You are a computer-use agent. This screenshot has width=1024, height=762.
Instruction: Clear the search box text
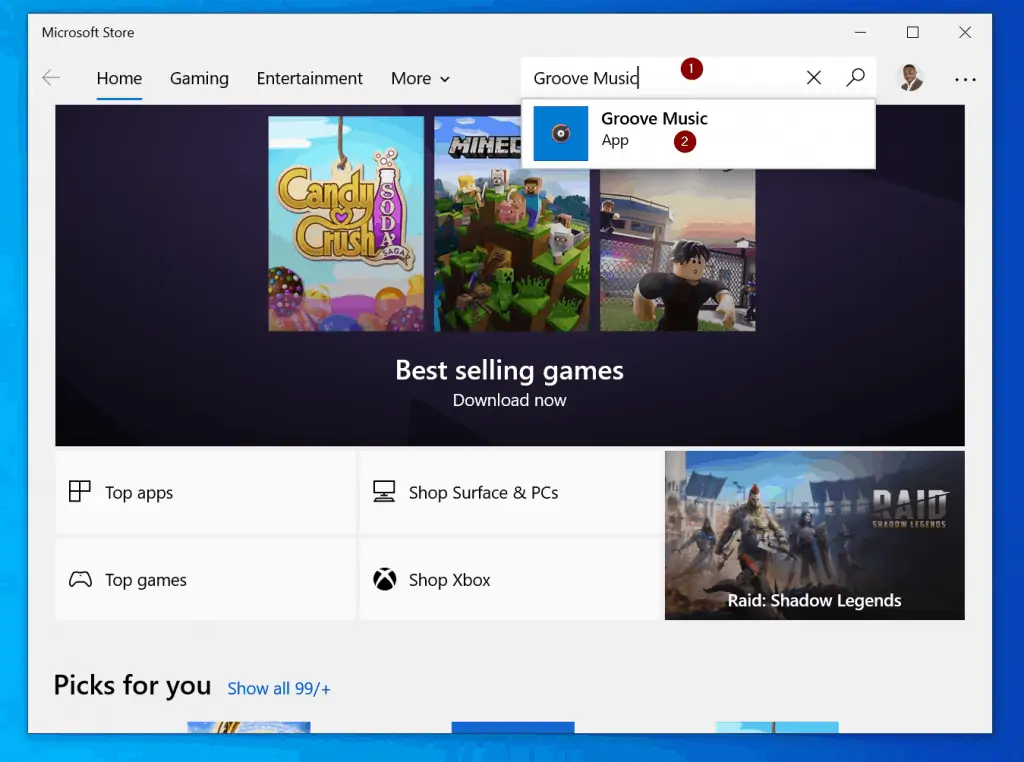pyautogui.click(x=814, y=78)
